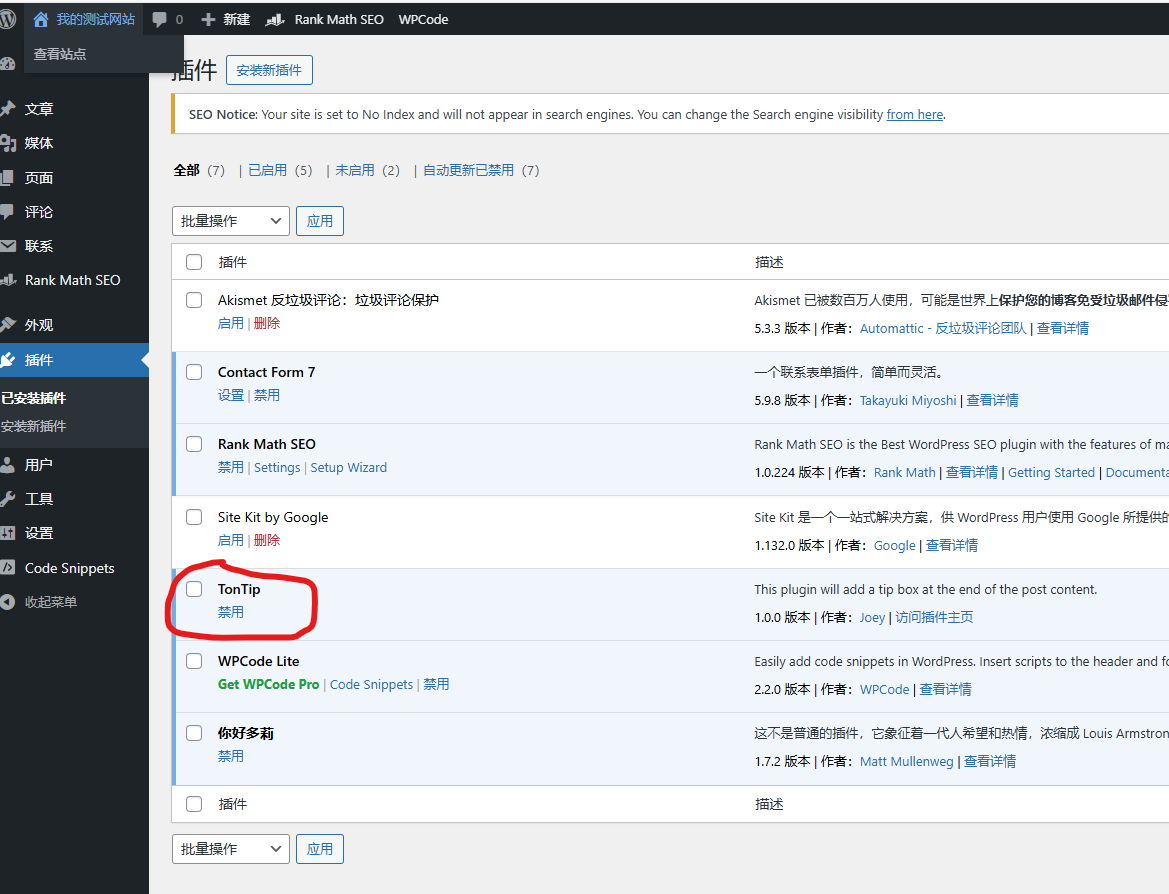Open the WordPress logo menu in admin bar
The width and height of the screenshot is (1169, 894).
(x=10, y=18)
